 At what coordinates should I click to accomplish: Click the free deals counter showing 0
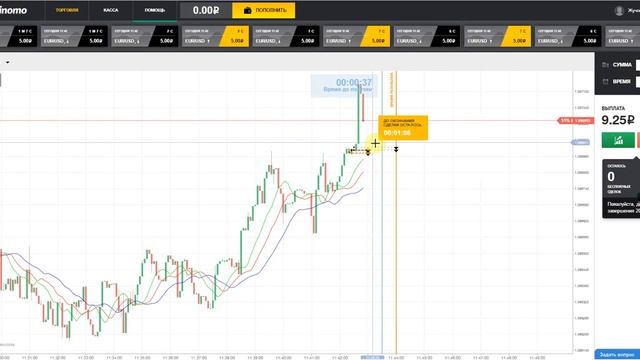click(x=611, y=177)
